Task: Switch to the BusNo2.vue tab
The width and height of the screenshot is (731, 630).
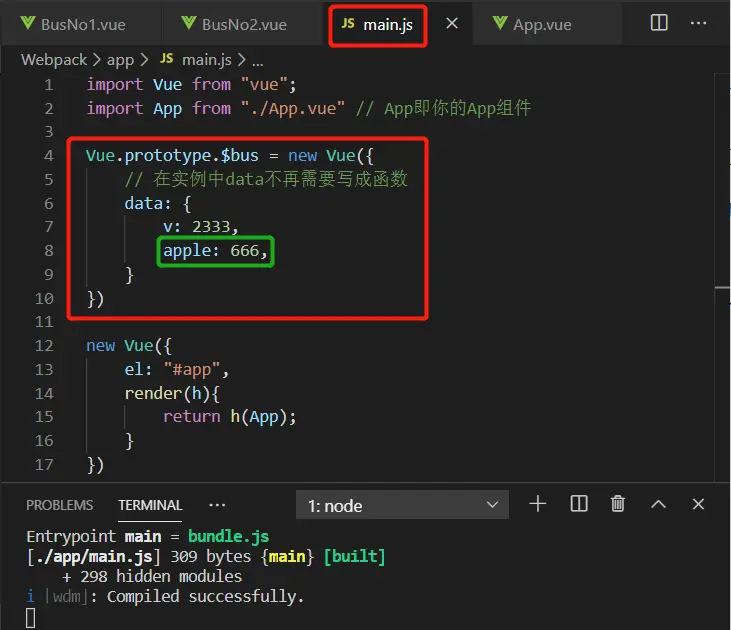Action: coord(234,24)
